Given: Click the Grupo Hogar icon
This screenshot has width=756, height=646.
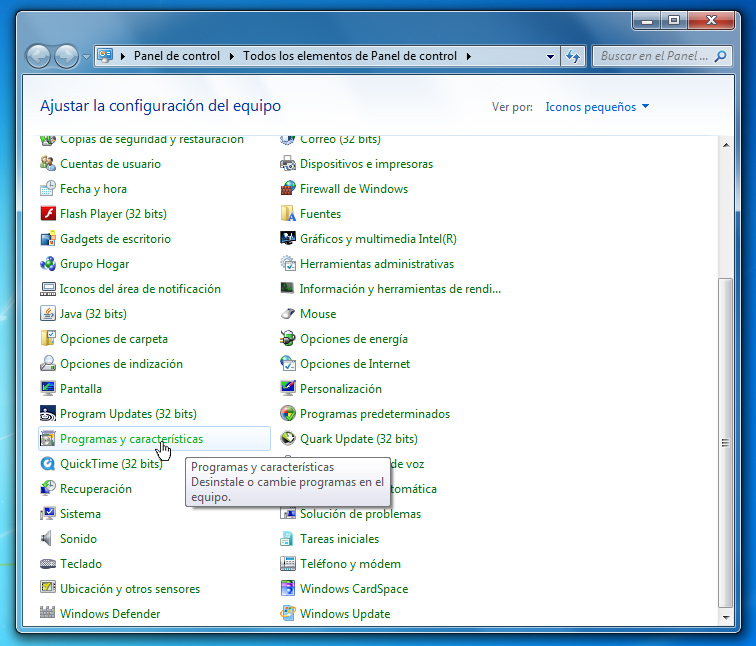Looking at the screenshot, I should (48, 264).
